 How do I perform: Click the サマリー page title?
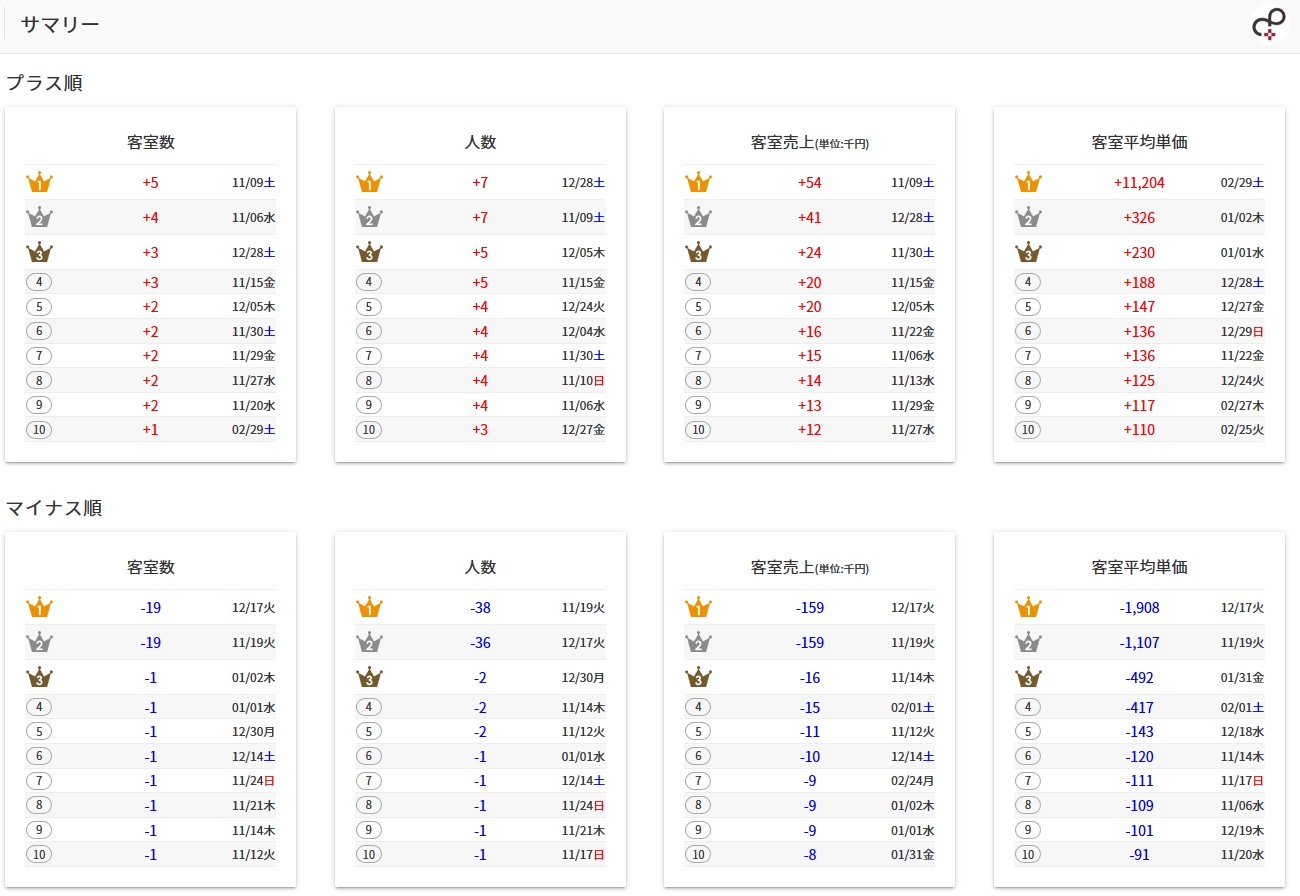[x=60, y=25]
